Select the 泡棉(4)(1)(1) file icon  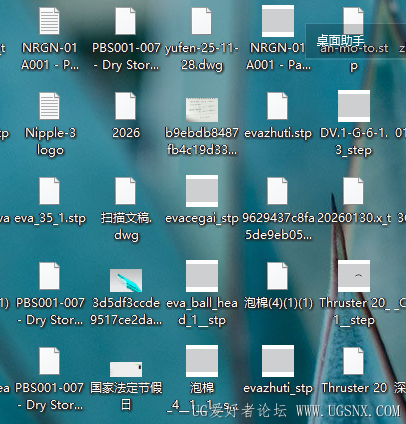coord(277,276)
